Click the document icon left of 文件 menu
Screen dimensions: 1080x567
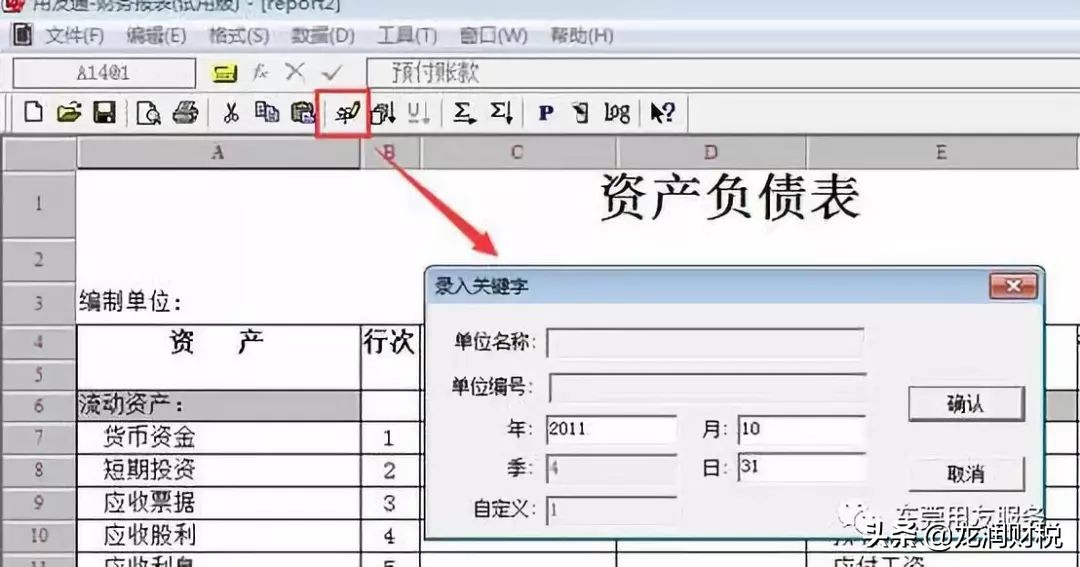(23, 34)
